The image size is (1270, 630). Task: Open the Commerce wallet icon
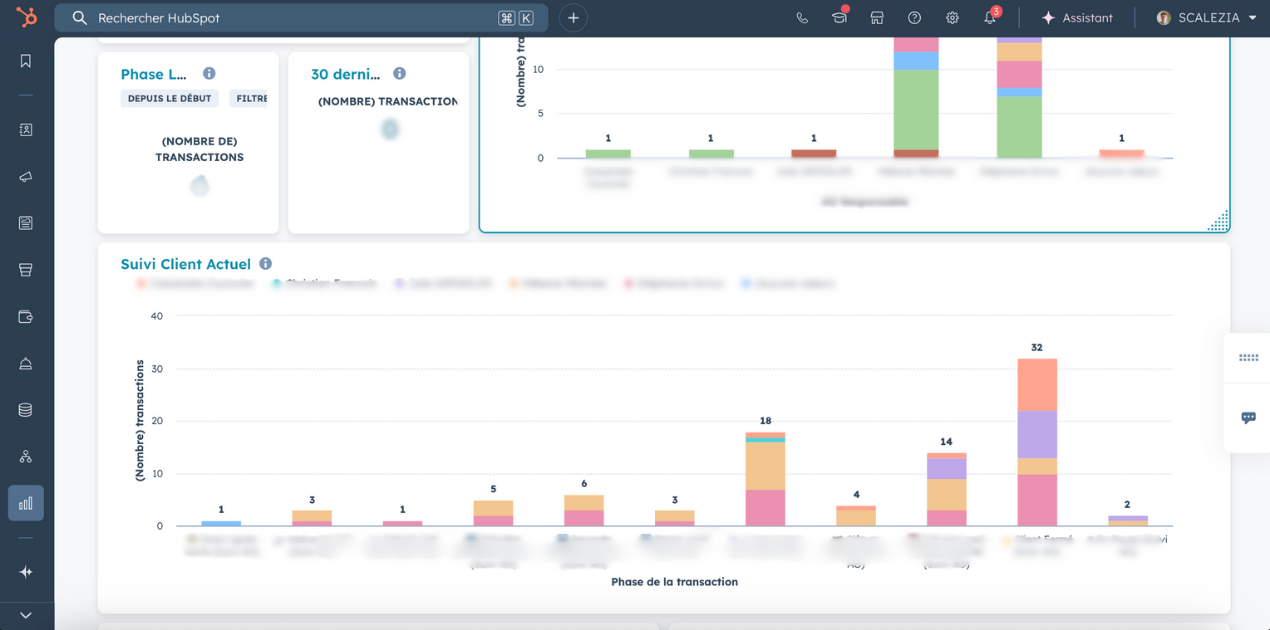coord(26,317)
